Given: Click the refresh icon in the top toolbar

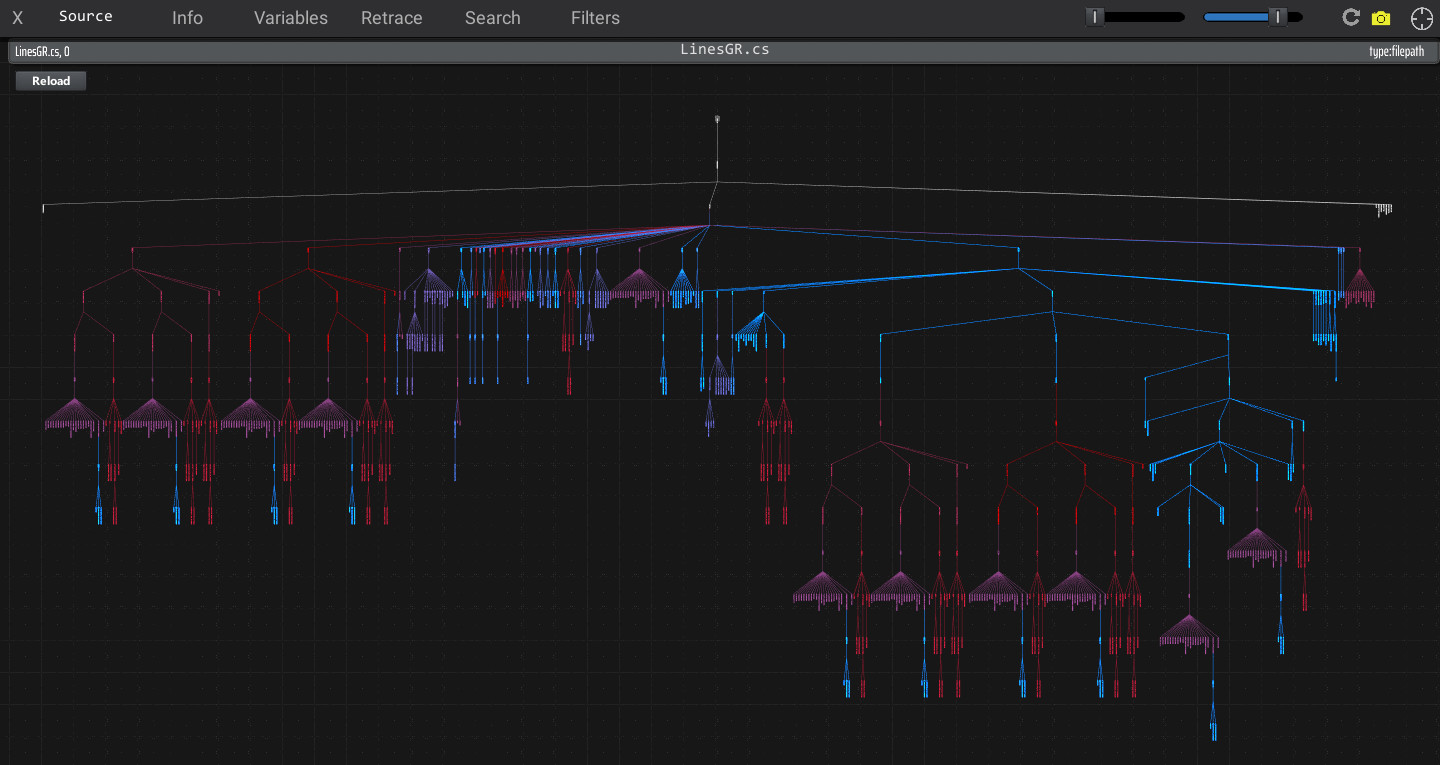Looking at the screenshot, I should [1350, 17].
